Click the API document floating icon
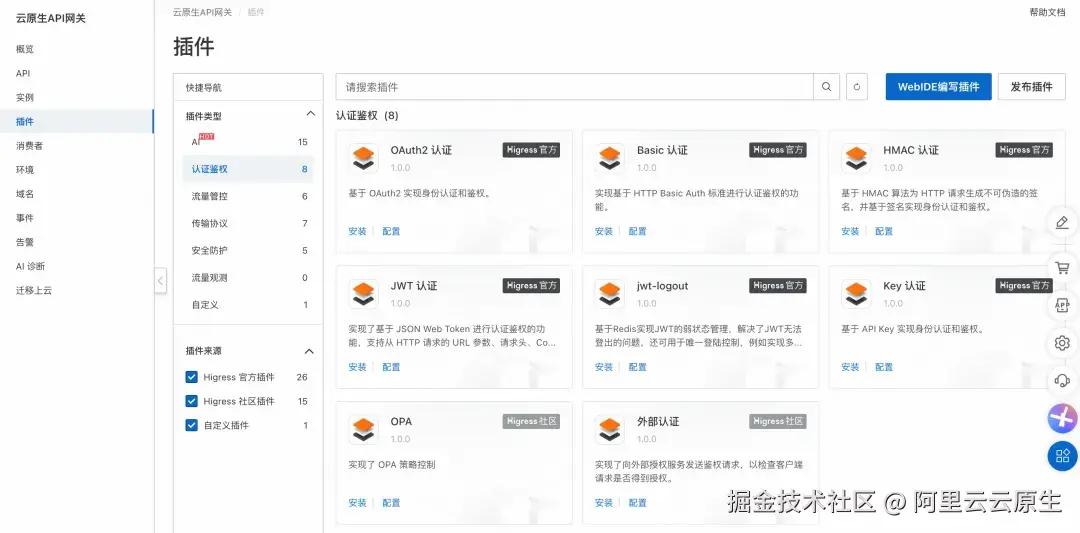 tap(1062, 305)
